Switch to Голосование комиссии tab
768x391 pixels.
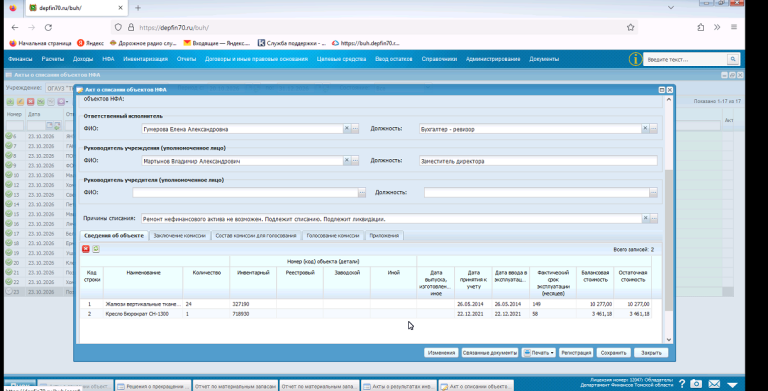click(x=333, y=236)
